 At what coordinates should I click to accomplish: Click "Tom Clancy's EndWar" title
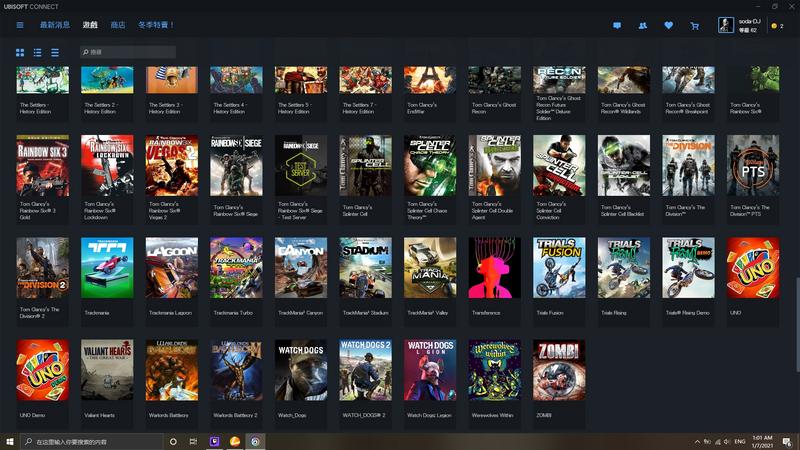[422, 108]
